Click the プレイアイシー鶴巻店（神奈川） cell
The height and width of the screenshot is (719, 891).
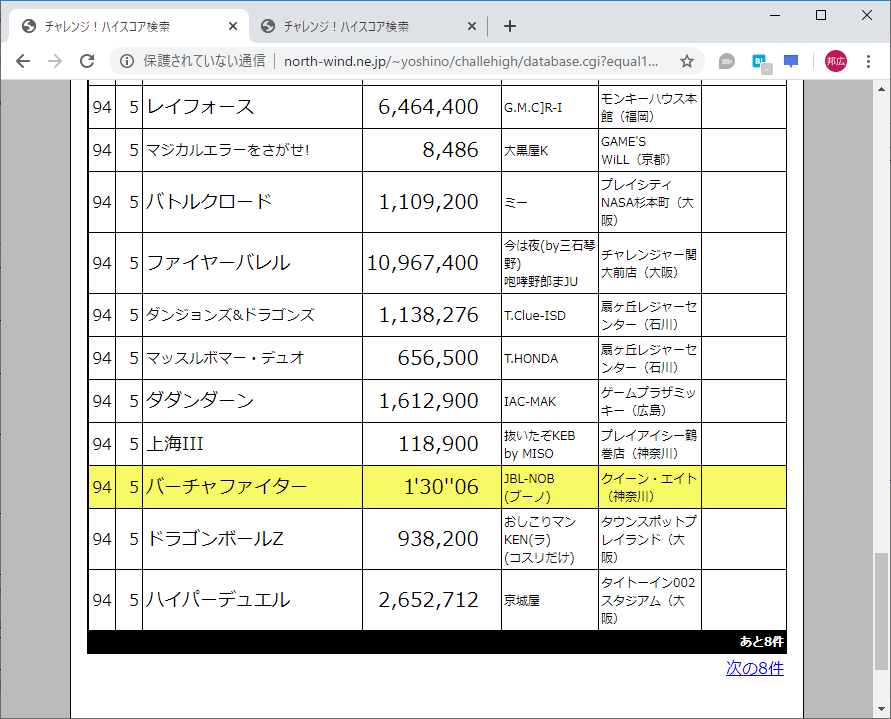[x=649, y=444]
